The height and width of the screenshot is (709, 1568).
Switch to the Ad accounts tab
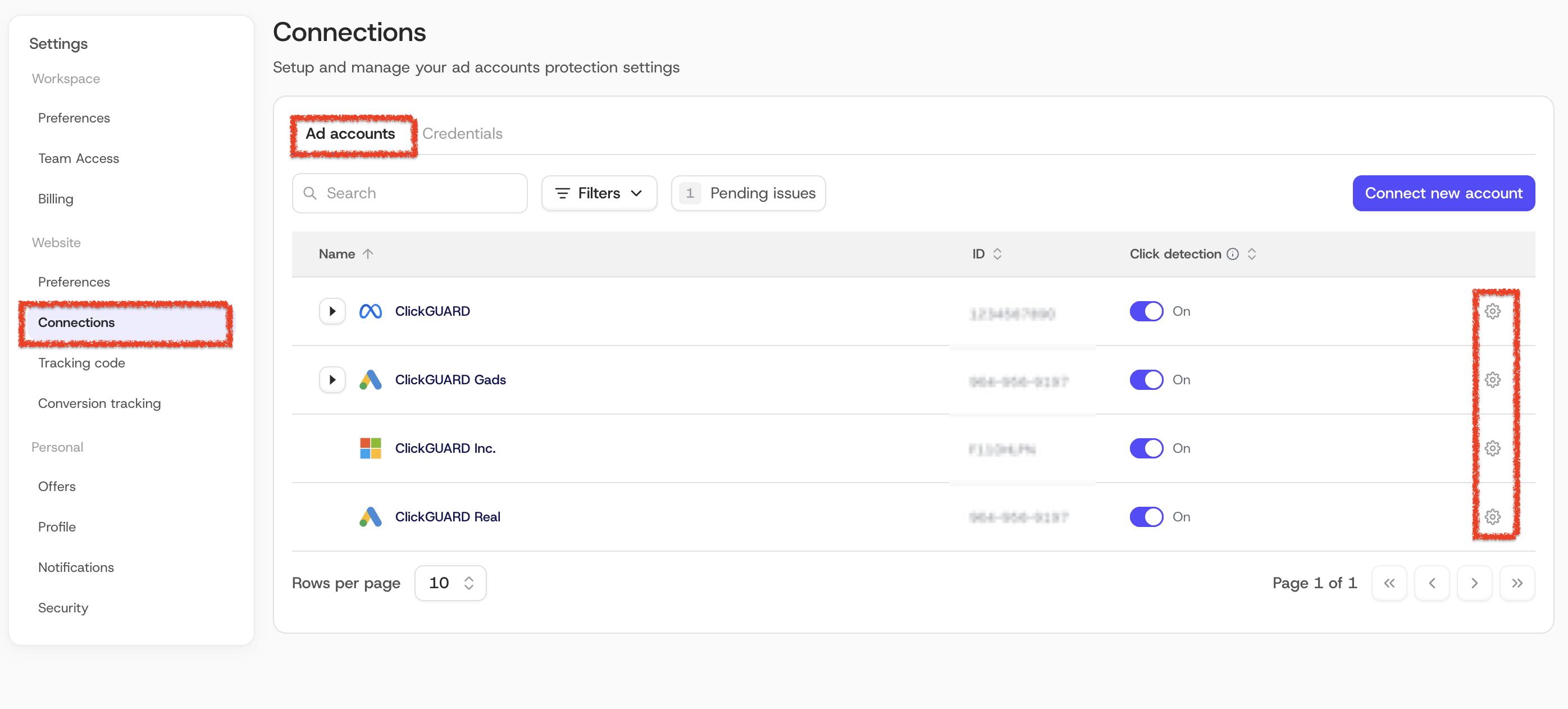[x=350, y=134]
